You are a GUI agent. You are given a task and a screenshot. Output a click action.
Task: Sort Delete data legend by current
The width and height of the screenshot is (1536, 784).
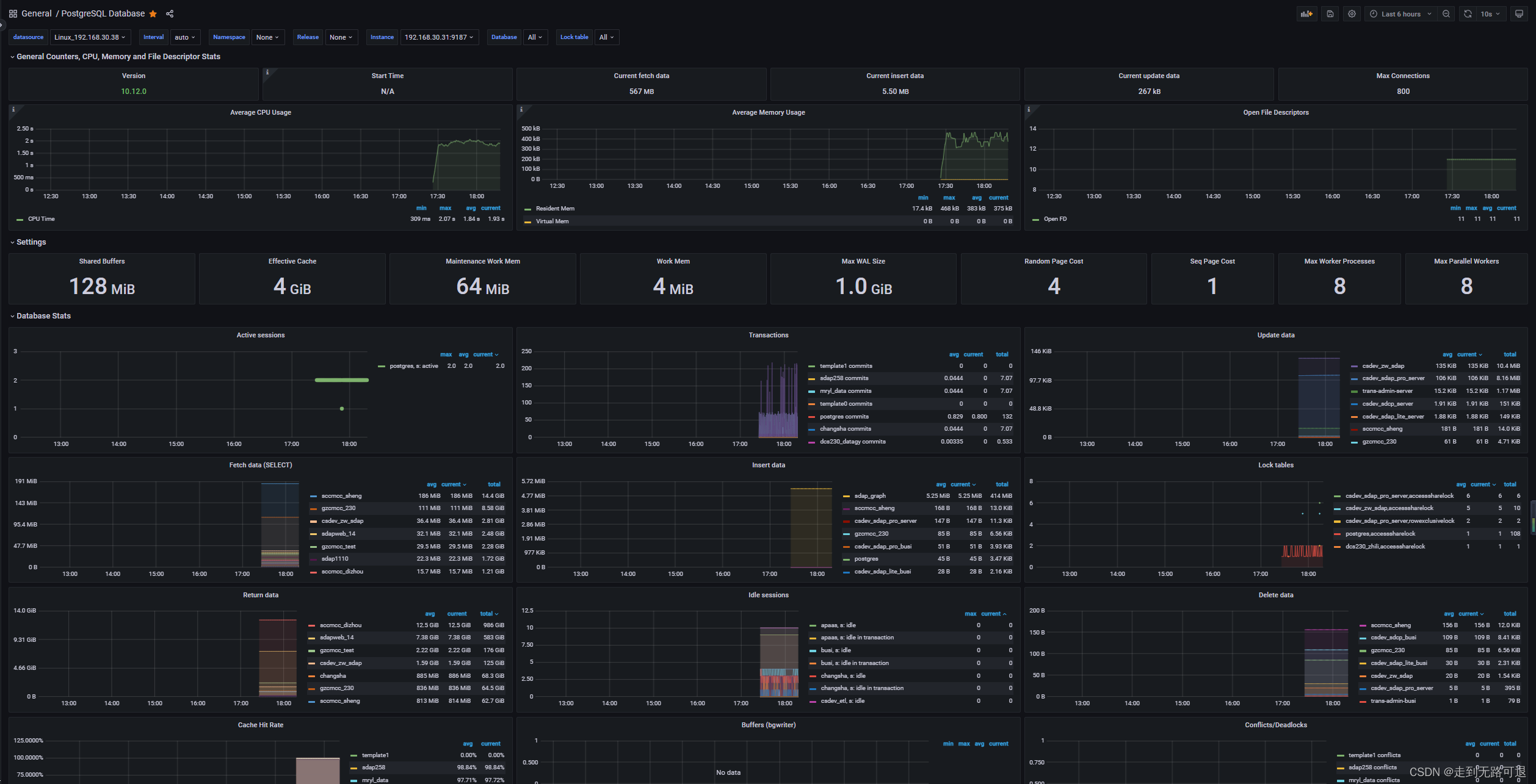[x=1471, y=614]
